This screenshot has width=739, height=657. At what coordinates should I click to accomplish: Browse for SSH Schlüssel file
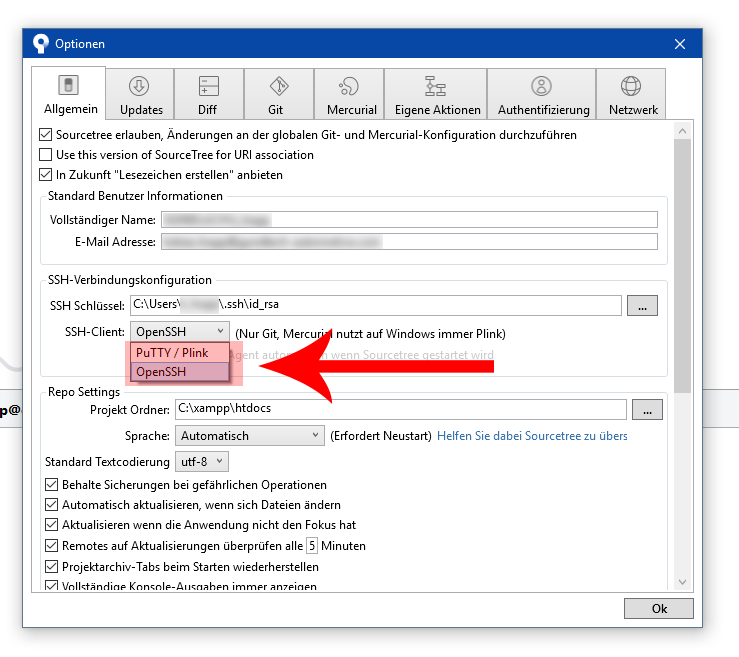[642, 305]
